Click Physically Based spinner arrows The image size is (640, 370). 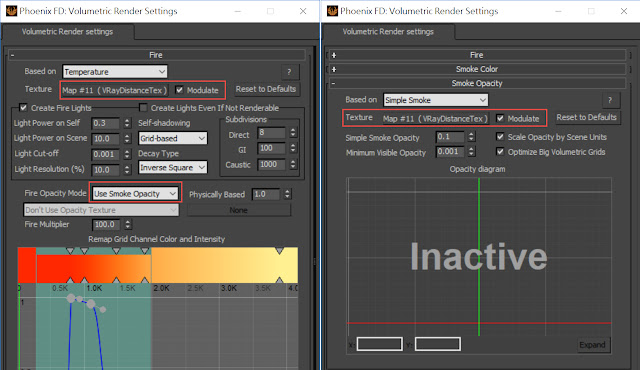287,194
